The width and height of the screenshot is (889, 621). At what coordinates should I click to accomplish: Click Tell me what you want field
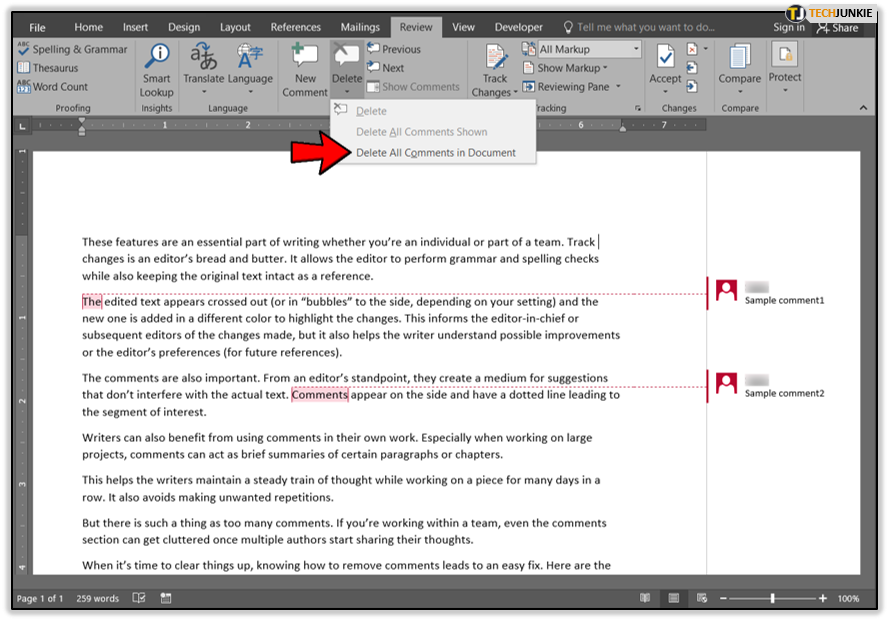639,27
